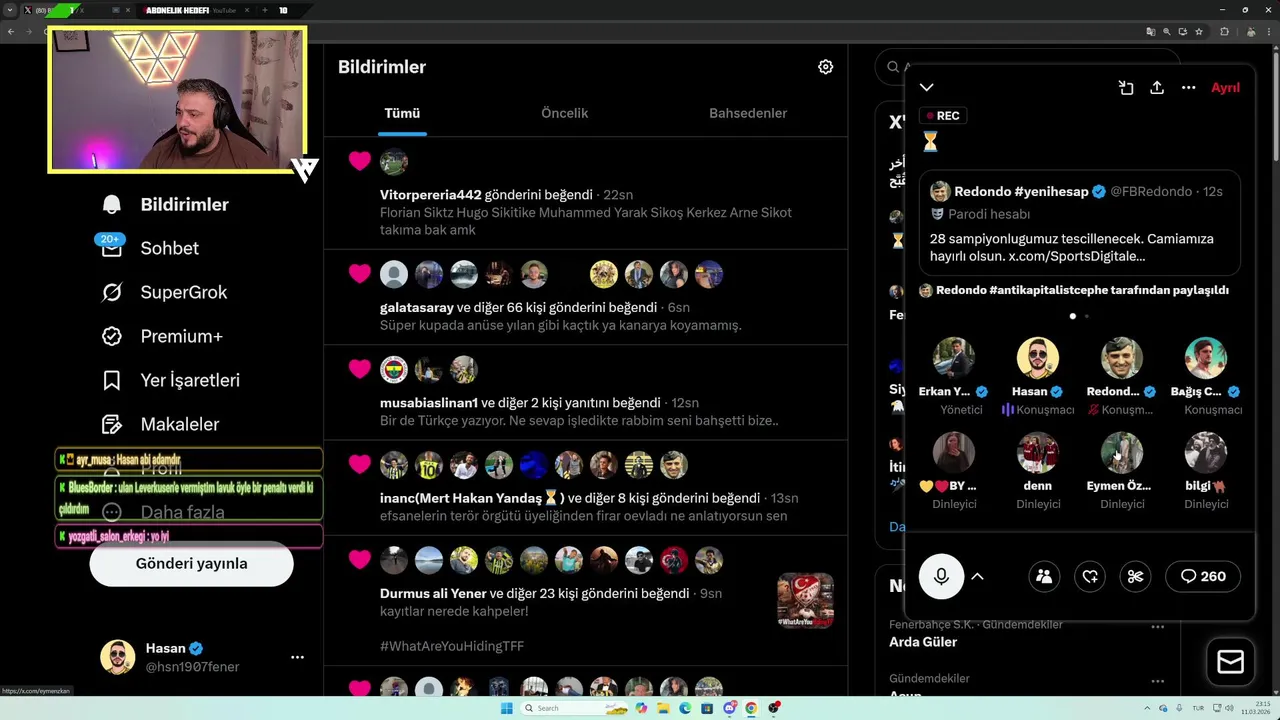
Task: Open a new browser tab with plus
Action: tap(265, 10)
